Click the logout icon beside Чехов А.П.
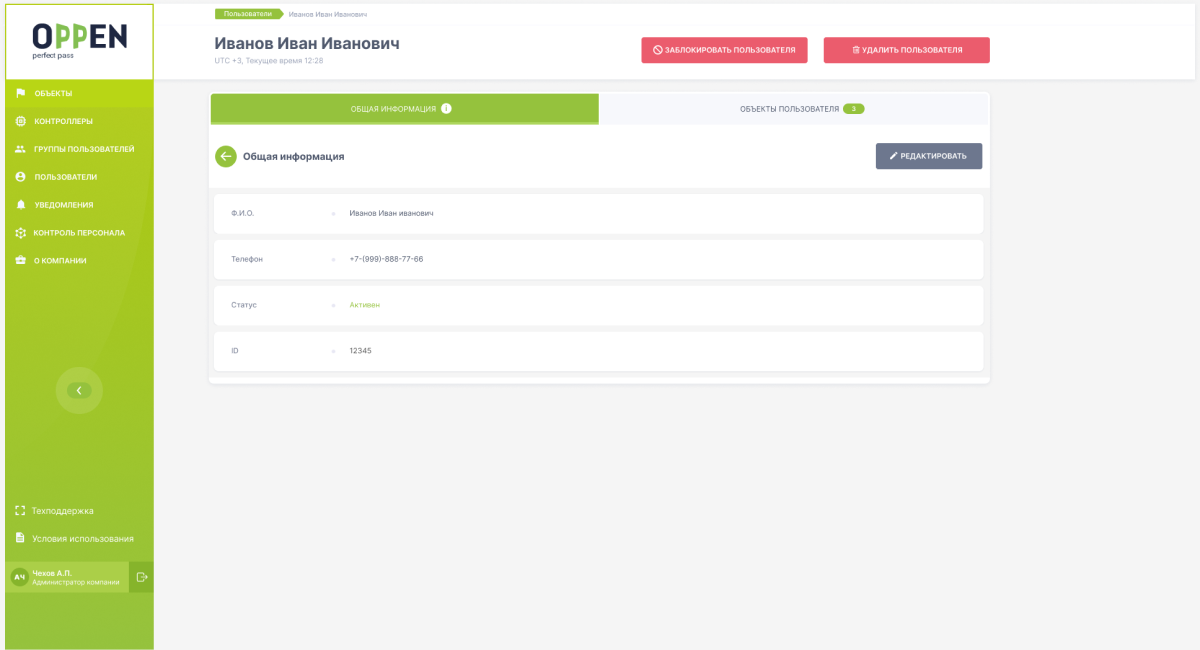 (141, 577)
